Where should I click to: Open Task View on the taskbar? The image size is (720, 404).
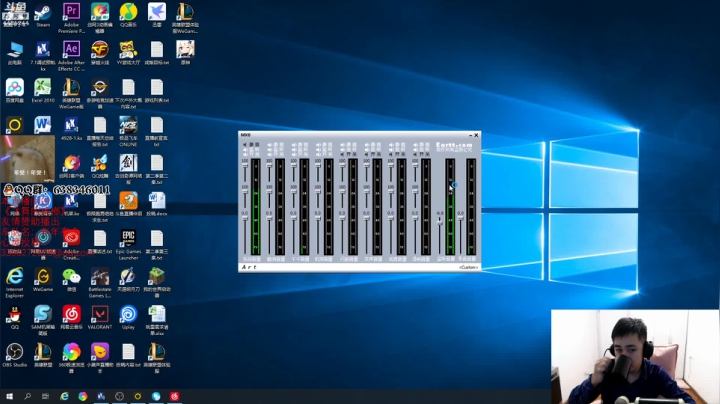[45, 396]
